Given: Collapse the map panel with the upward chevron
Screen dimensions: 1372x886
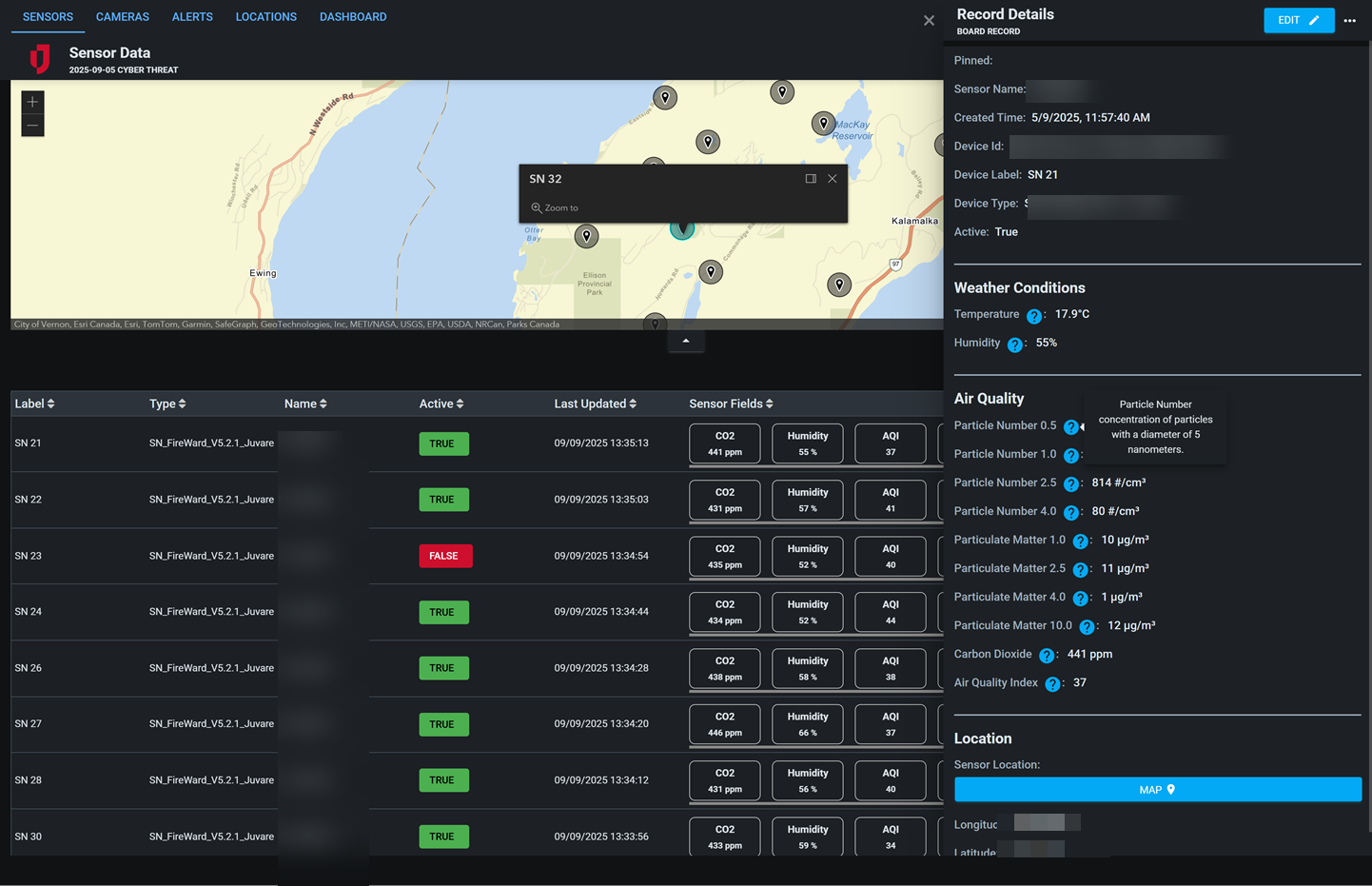Looking at the screenshot, I should pyautogui.click(x=686, y=340).
